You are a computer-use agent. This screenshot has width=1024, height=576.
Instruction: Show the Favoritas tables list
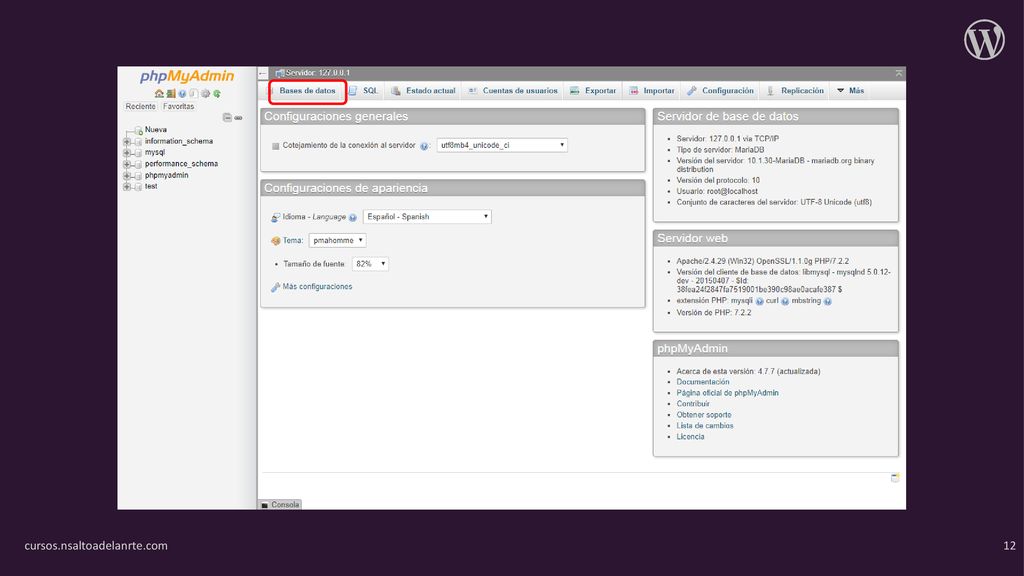point(178,106)
